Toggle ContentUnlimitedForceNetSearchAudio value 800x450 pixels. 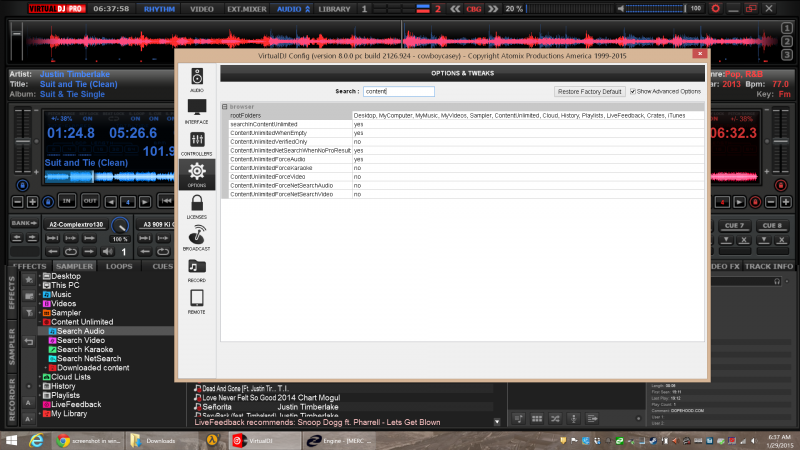(x=528, y=186)
